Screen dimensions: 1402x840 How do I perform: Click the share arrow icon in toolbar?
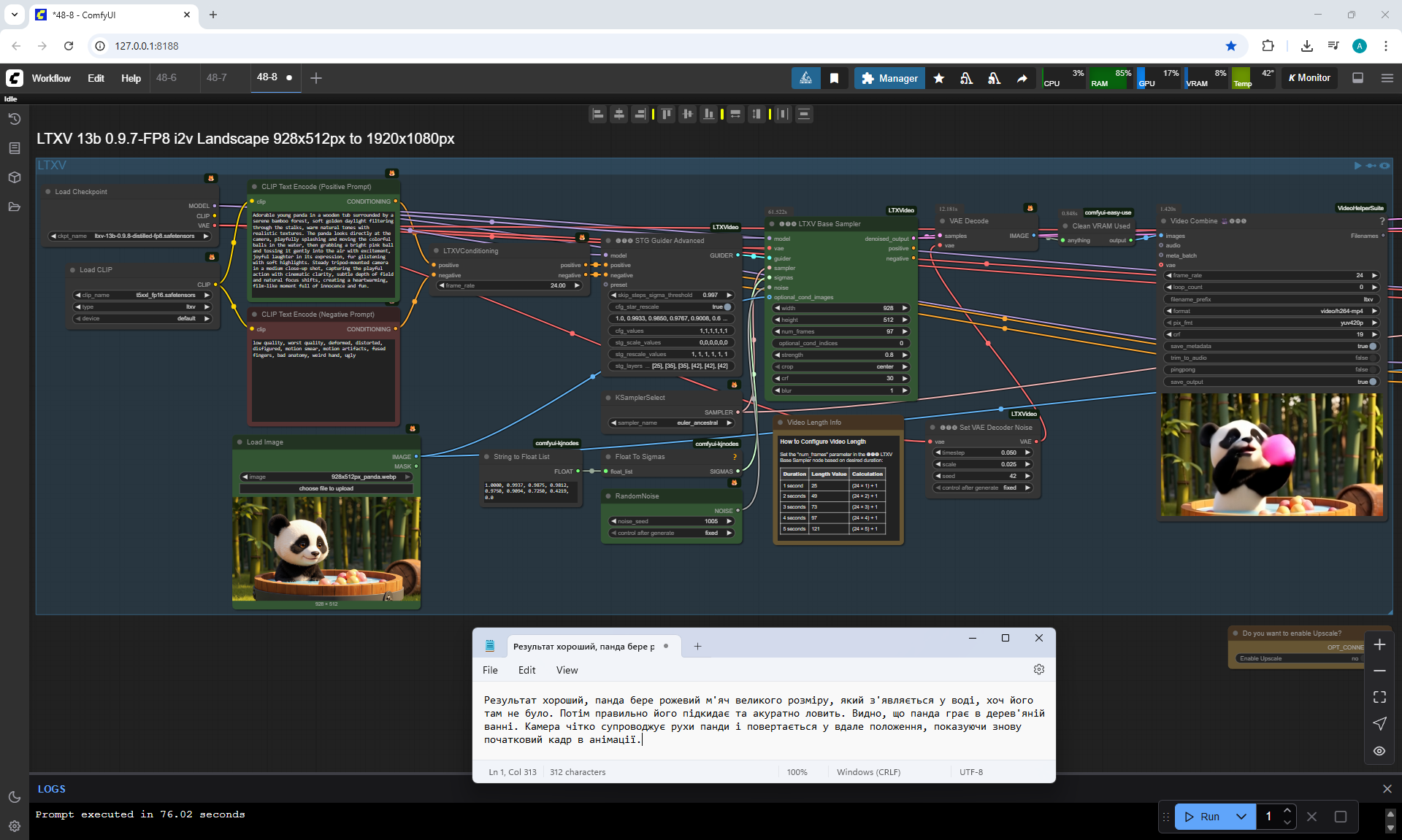coord(1022,78)
